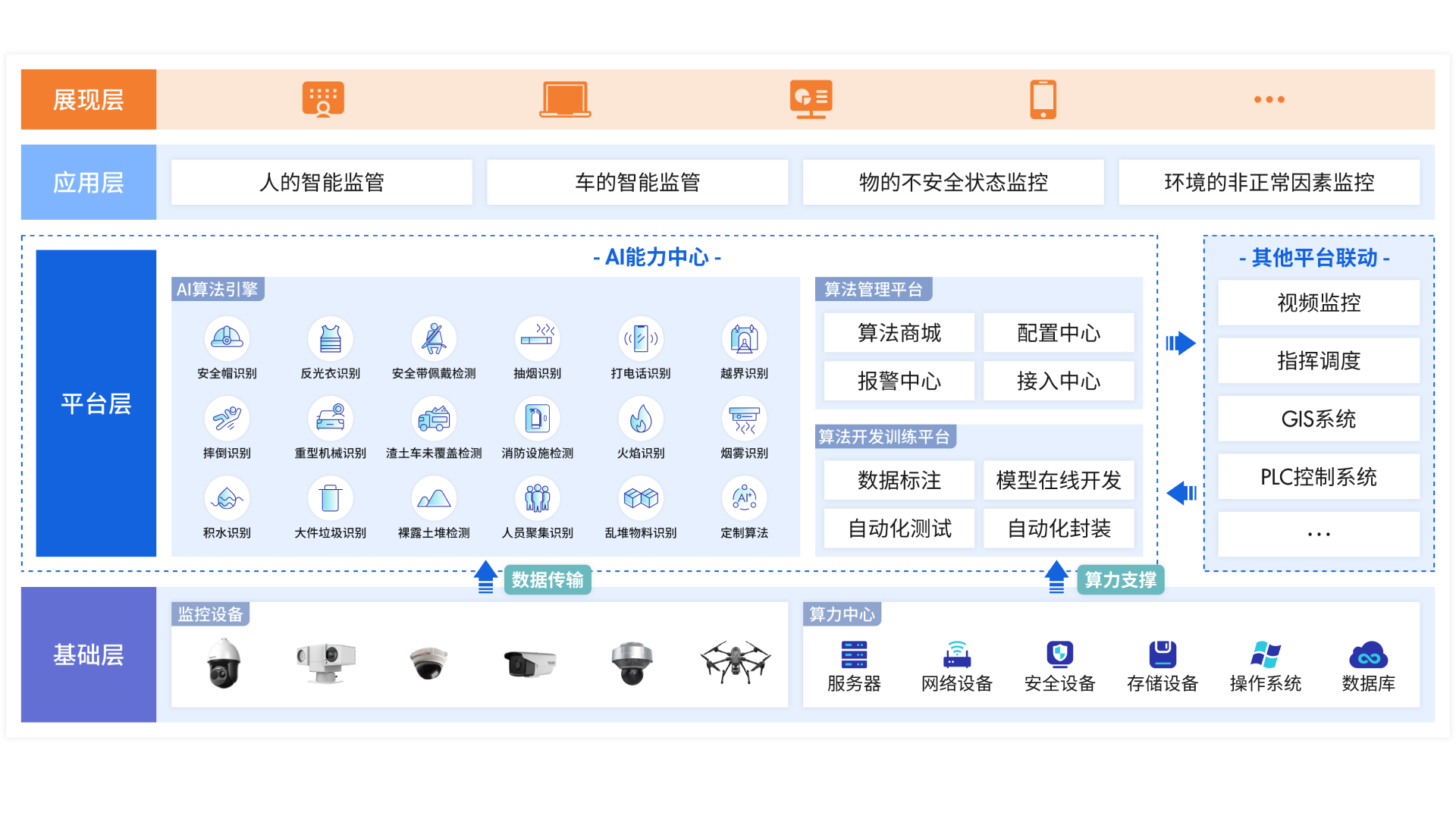Click the server icon in computing center

coord(854,654)
